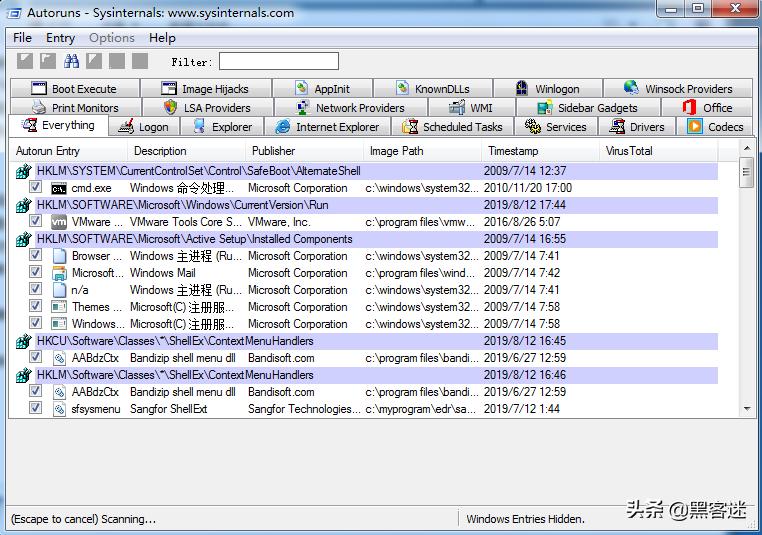Sort by the Timestamp column header

[541, 151]
